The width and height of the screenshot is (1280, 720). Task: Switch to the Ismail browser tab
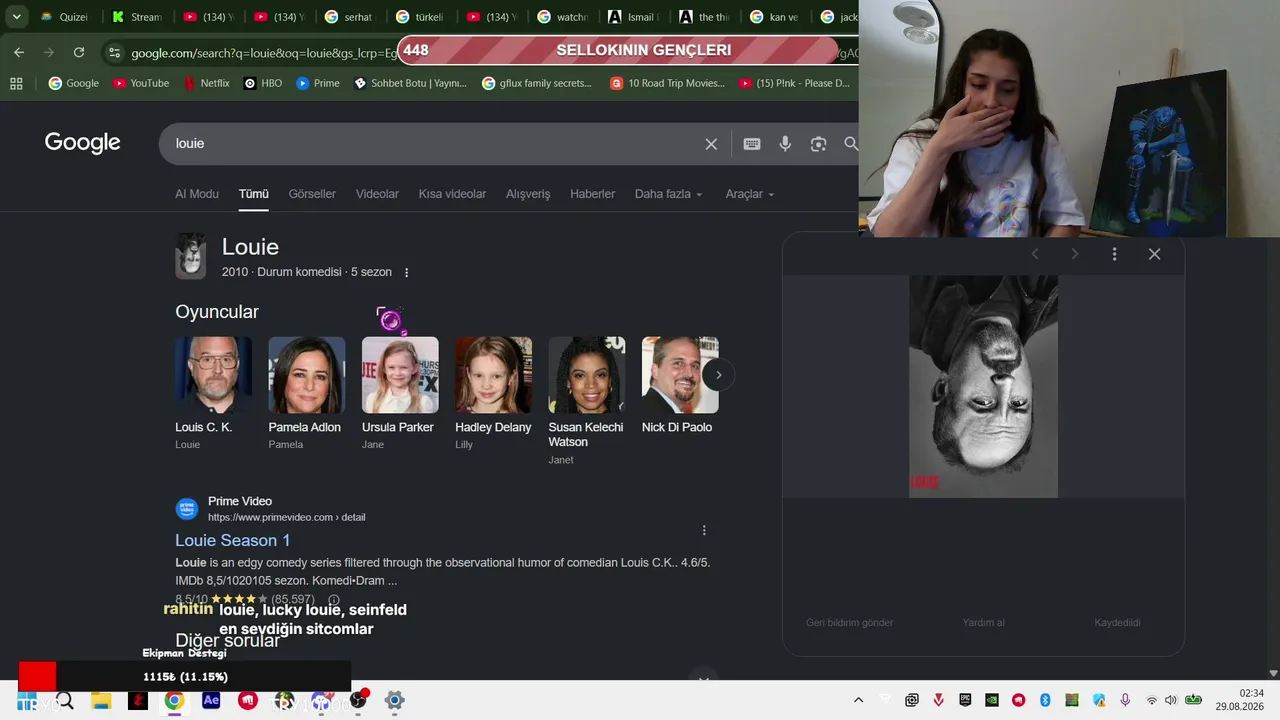click(632, 17)
